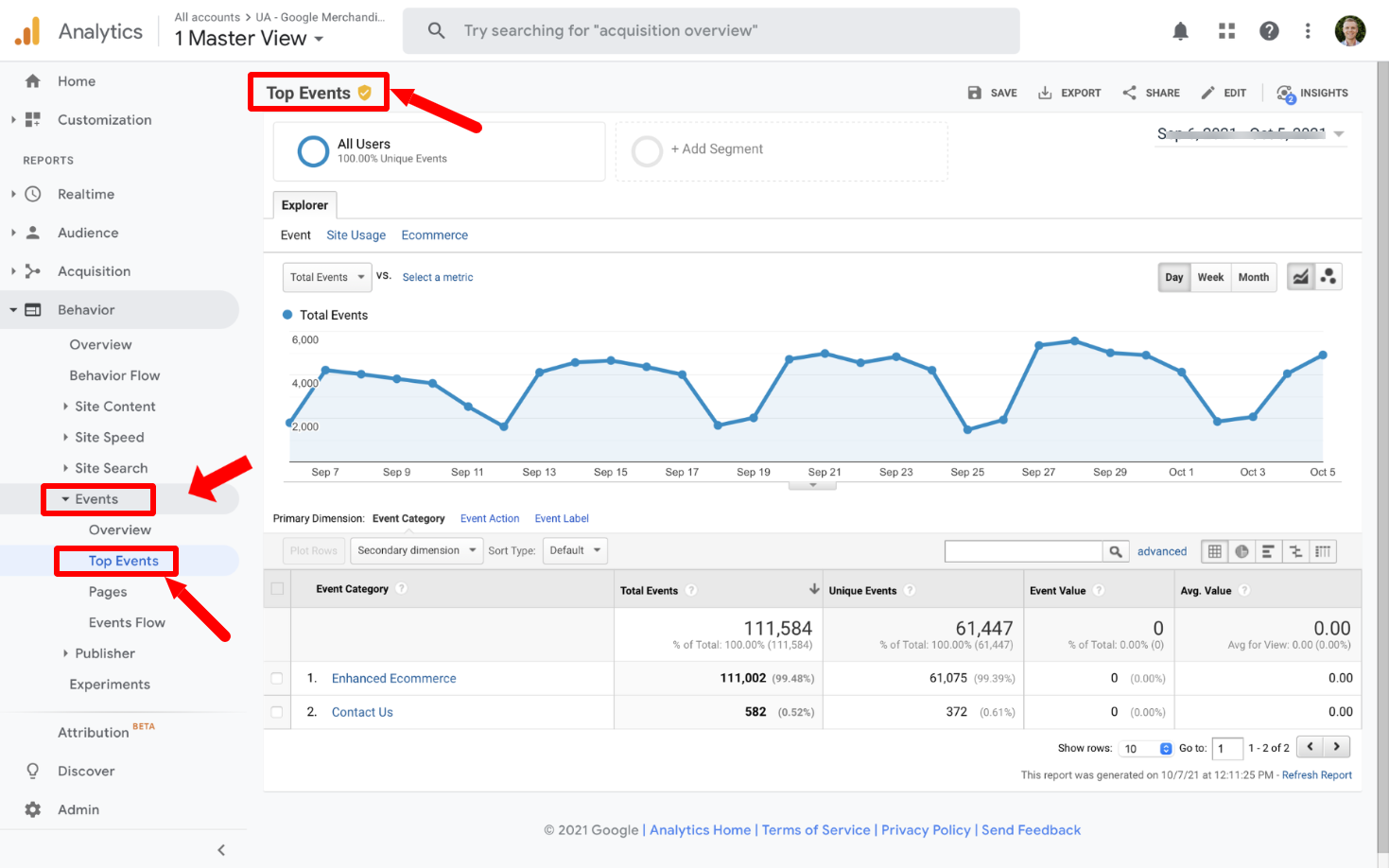Click the Analytics logo icon
This screenshot has width=1389, height=868.
27,31
